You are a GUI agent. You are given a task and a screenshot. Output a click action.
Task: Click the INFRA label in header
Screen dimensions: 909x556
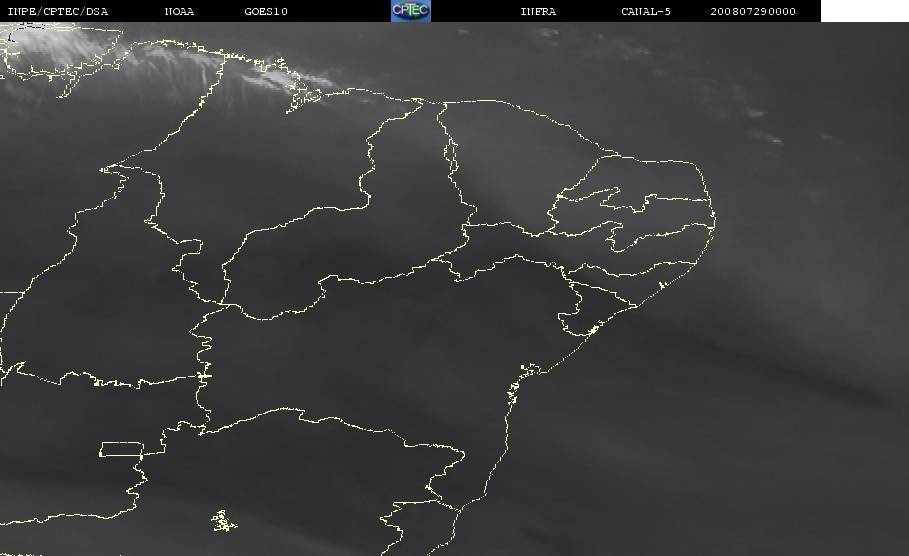coord(538,12)
